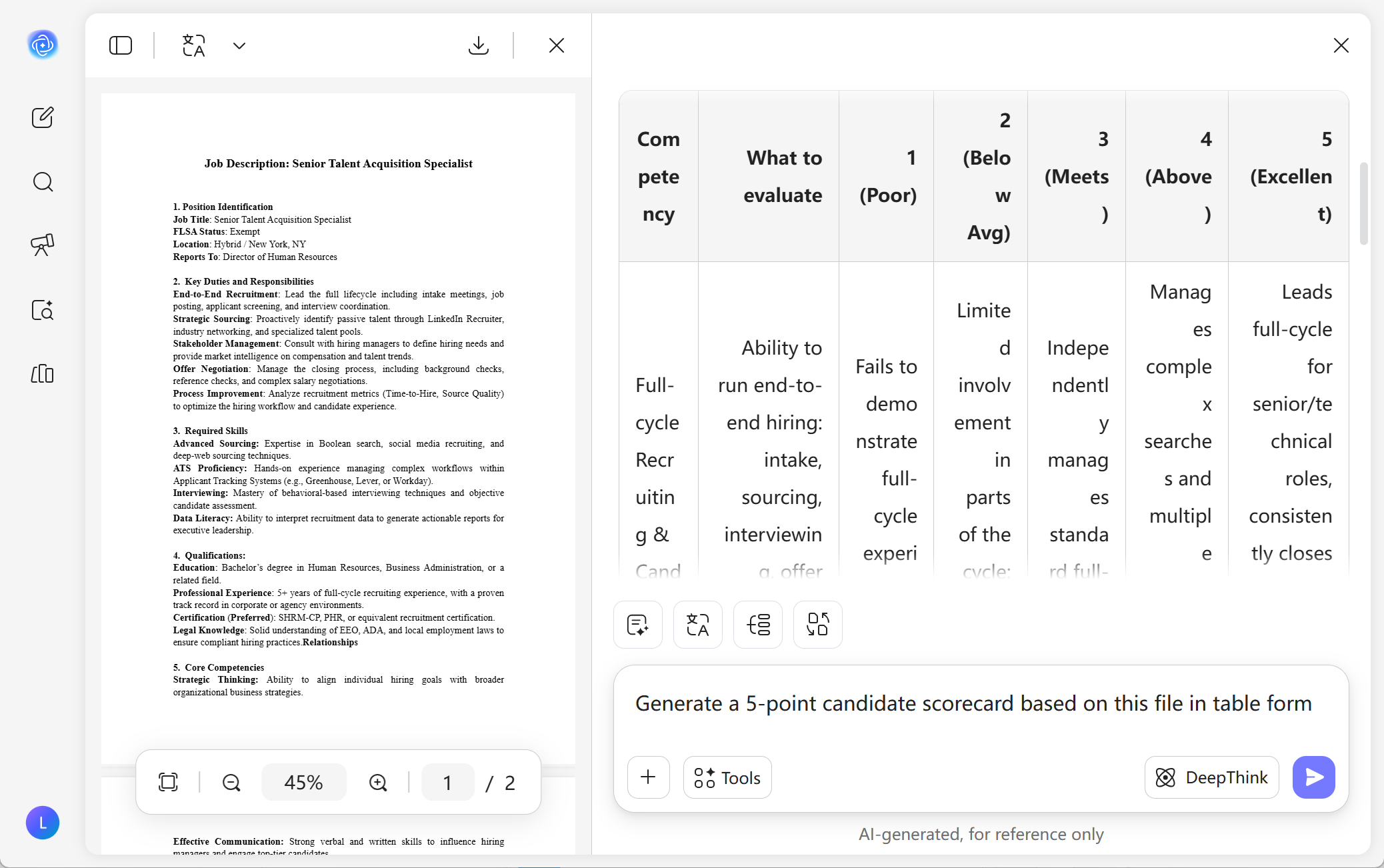1384x868 pixels.
Task: Click the 45% zoom level field
Action: [x=304, y=782]
